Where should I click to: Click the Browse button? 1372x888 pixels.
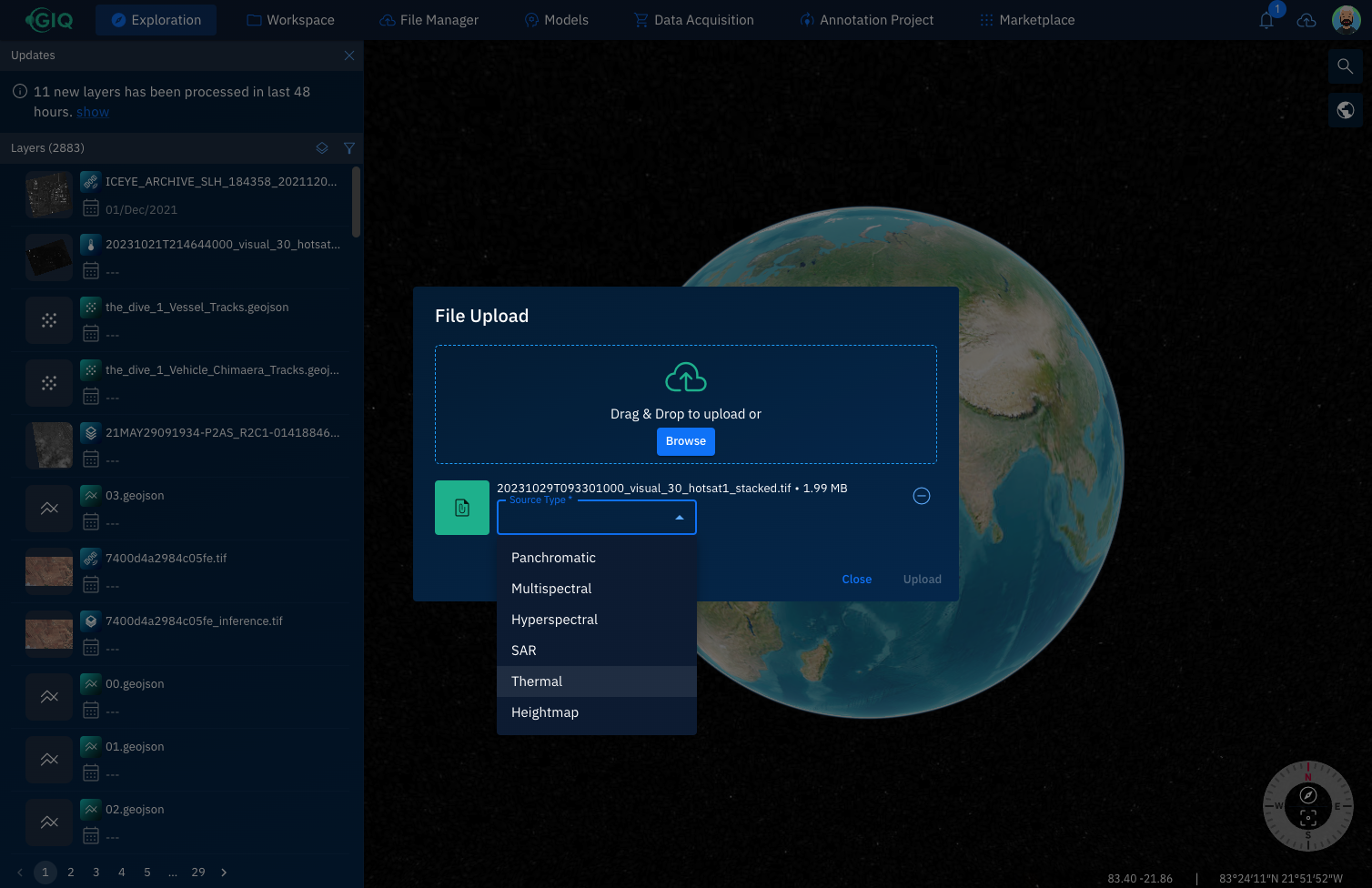[x=686, y=441]
